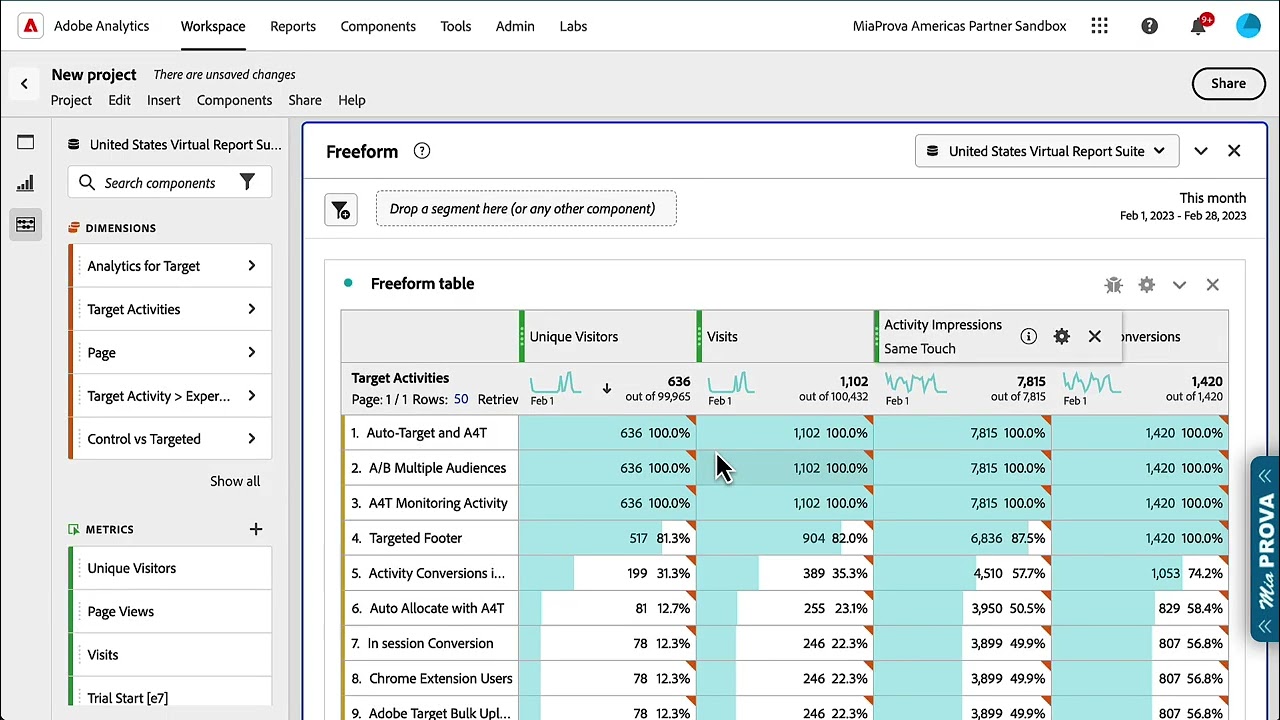This screenshot has width=1280, height=720.
Task: Open the notifications bell icon
Action: pyautogui.click(x=1198, y=26)
